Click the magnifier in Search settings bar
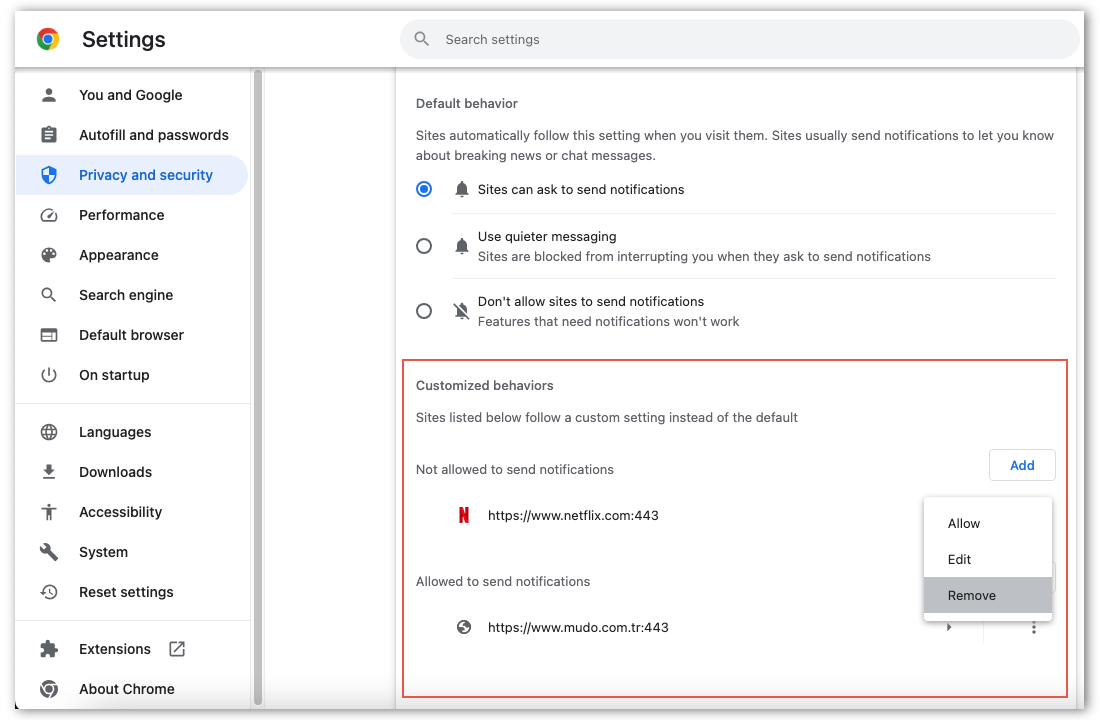Viewport: 1100px width, 720px height. [420, 39]
